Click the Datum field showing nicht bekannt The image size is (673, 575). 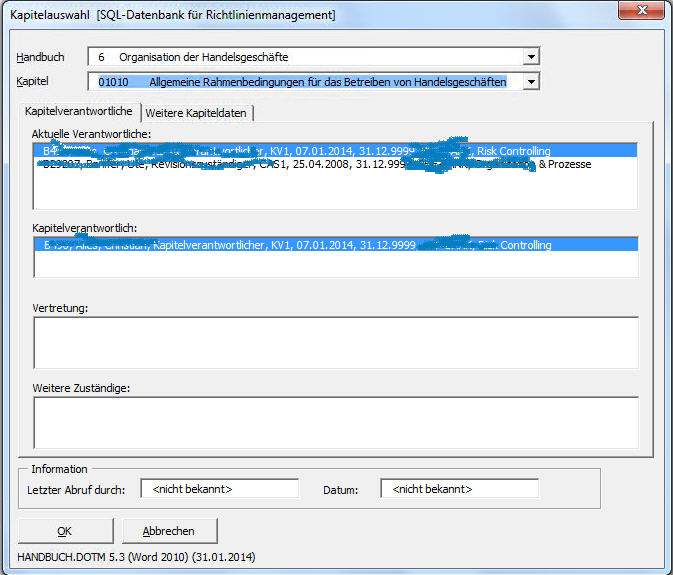pos(459,489)
